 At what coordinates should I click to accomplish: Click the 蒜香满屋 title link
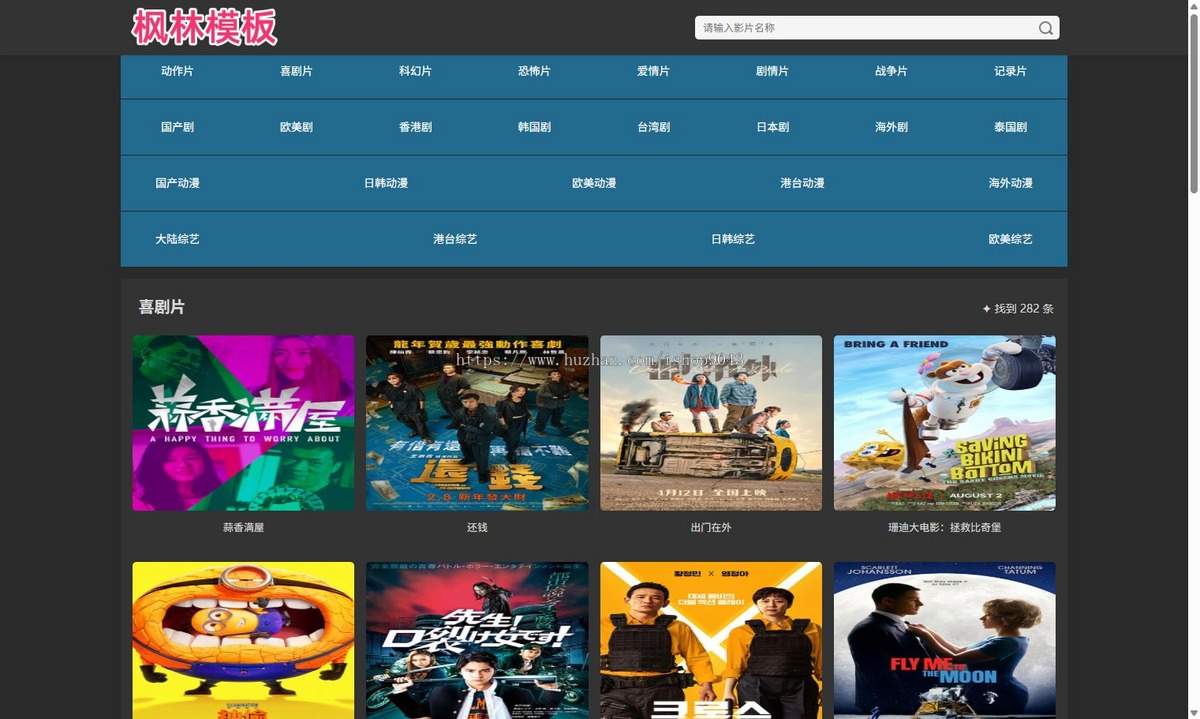243,527
